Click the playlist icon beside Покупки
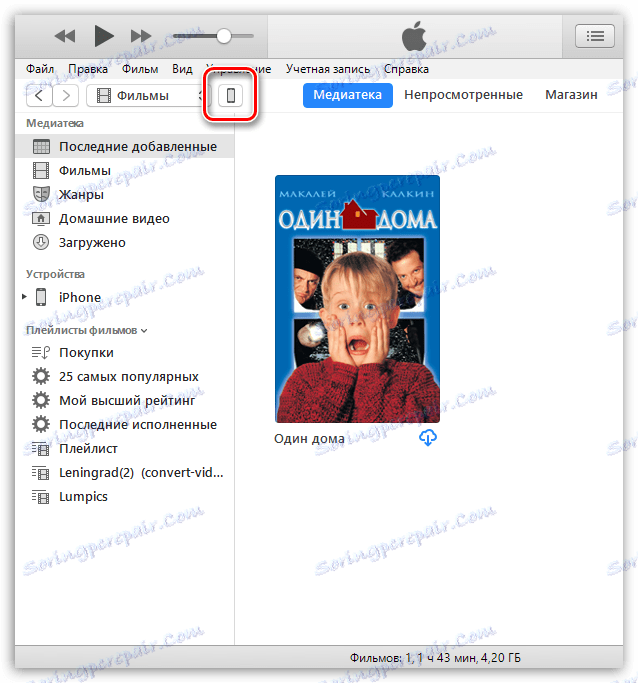638x683 pixels. point(41,352)
